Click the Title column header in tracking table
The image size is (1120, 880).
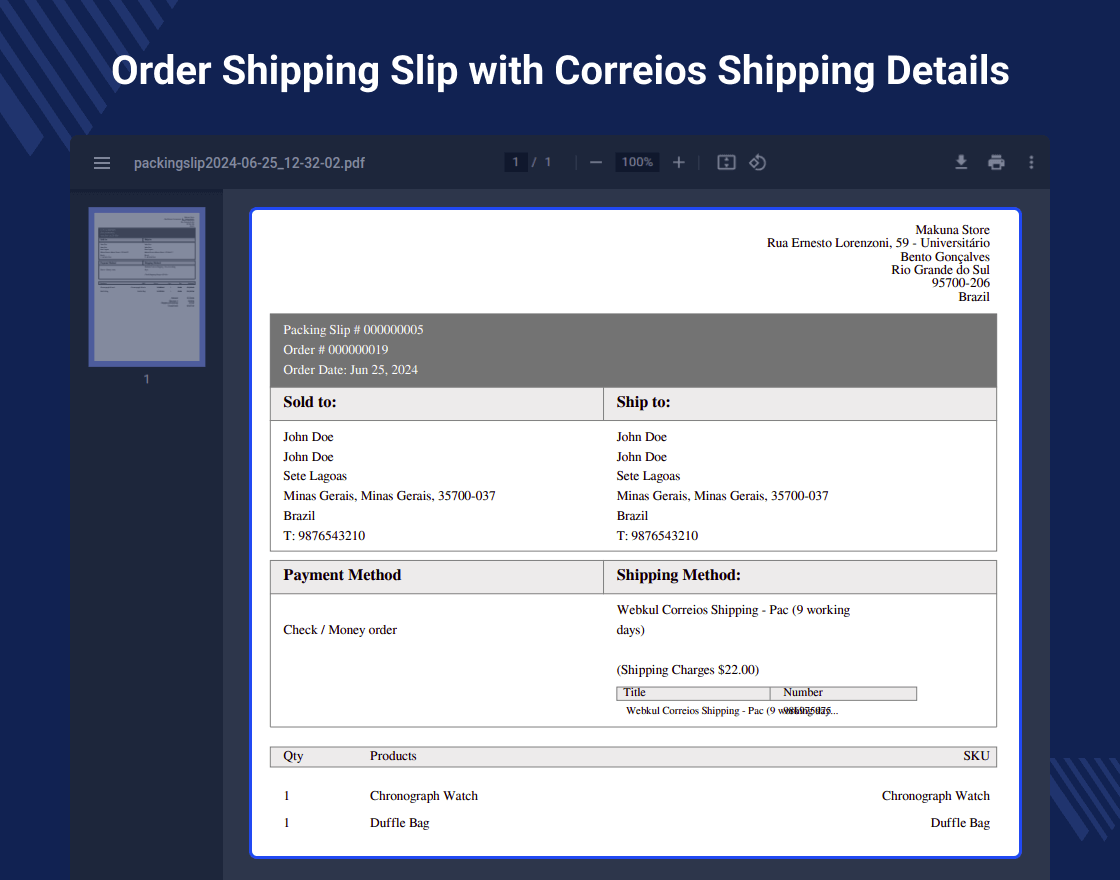(634, 692)
